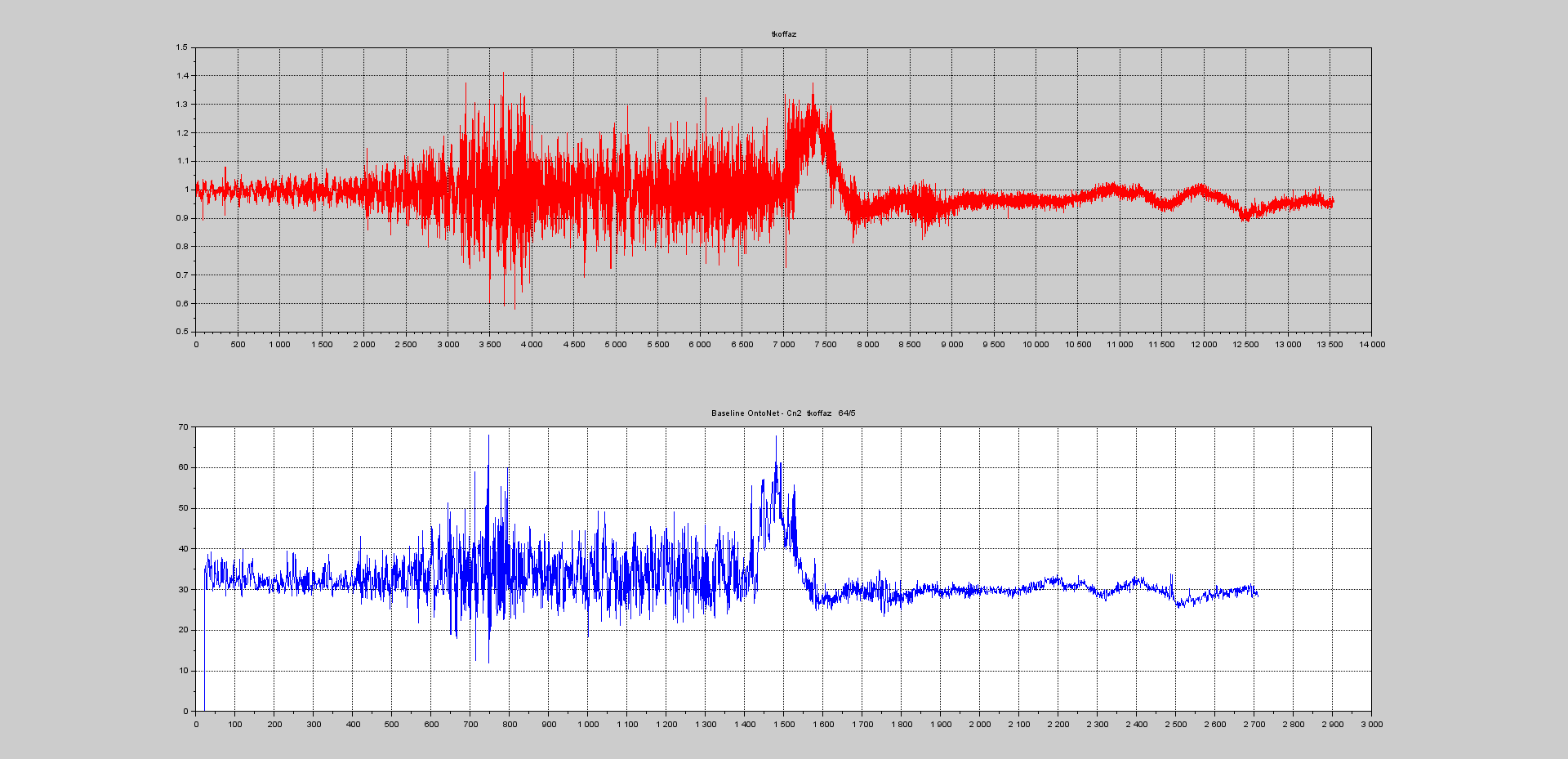Click the blue signal's peak near 1 480
1568x759 pixels.
pyautogui.click(x=776, y=438)
